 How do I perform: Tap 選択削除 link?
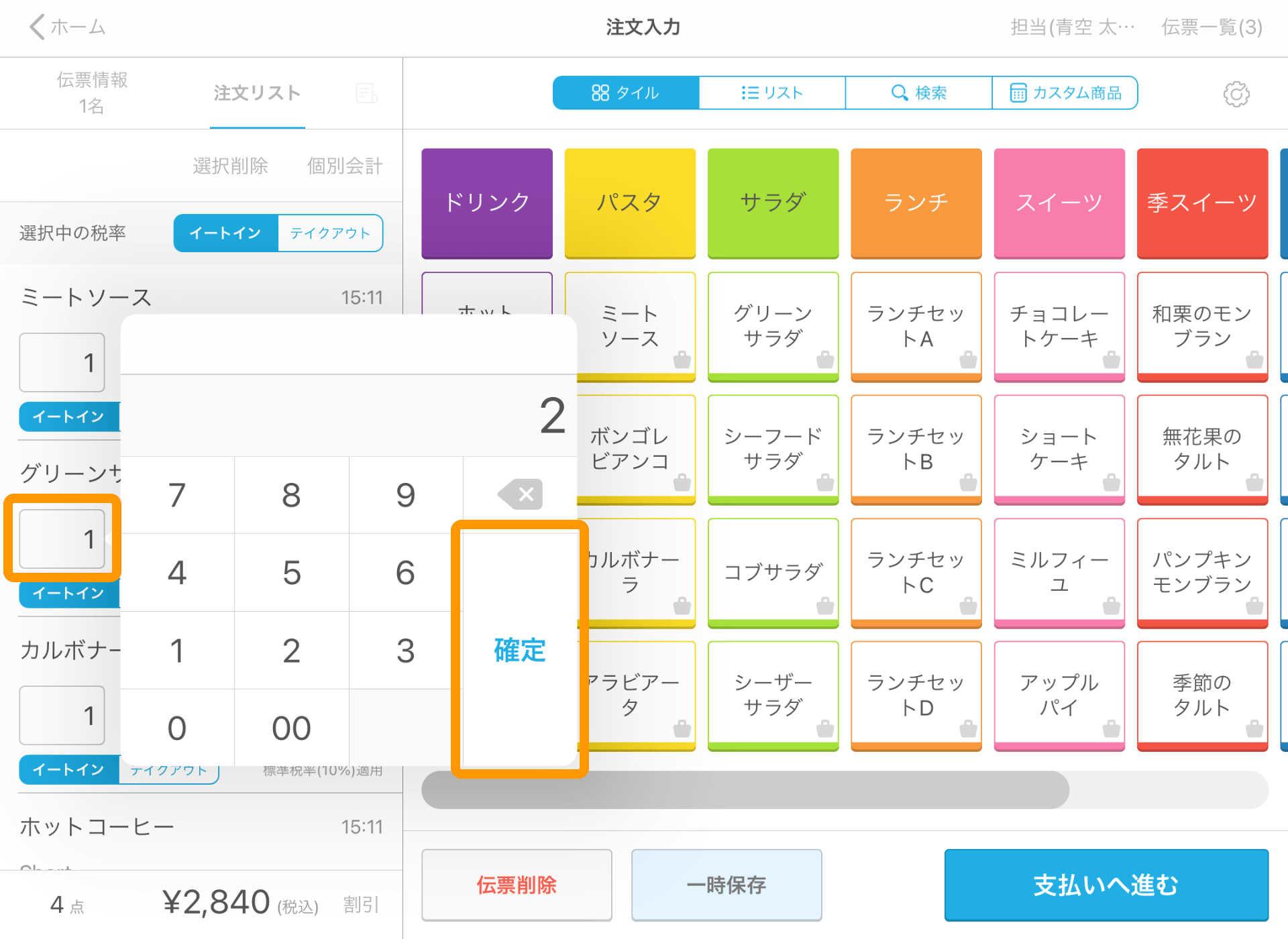pos(230,166)
